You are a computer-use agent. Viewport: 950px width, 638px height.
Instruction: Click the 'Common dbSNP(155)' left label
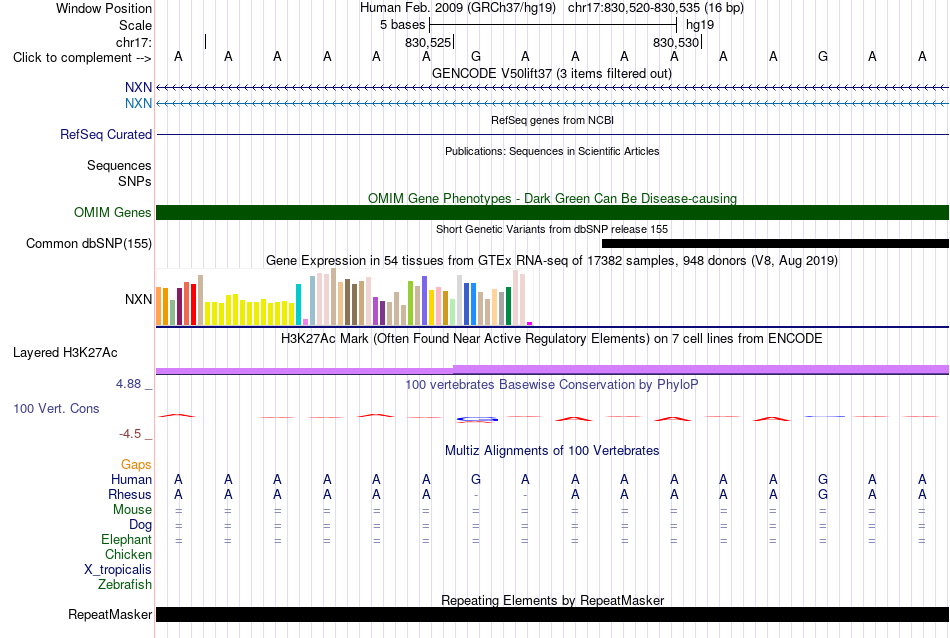click(x=89, y=244)
